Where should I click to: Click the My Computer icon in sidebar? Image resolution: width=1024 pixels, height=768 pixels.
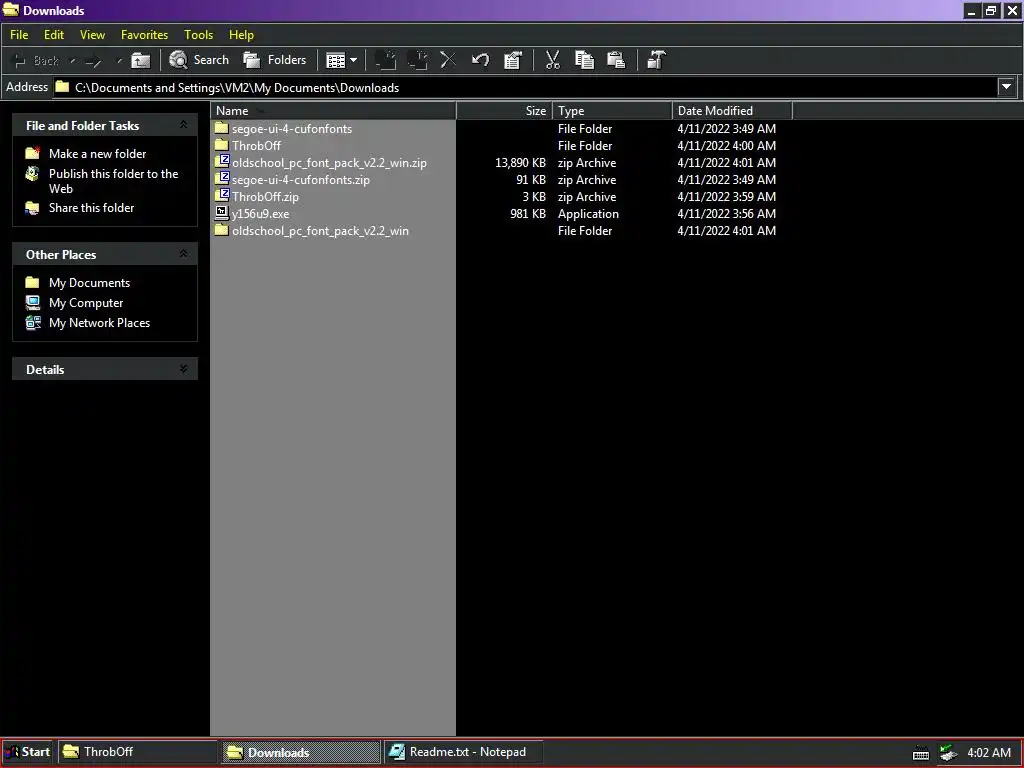pyautogui.click(x=33, y=302)
